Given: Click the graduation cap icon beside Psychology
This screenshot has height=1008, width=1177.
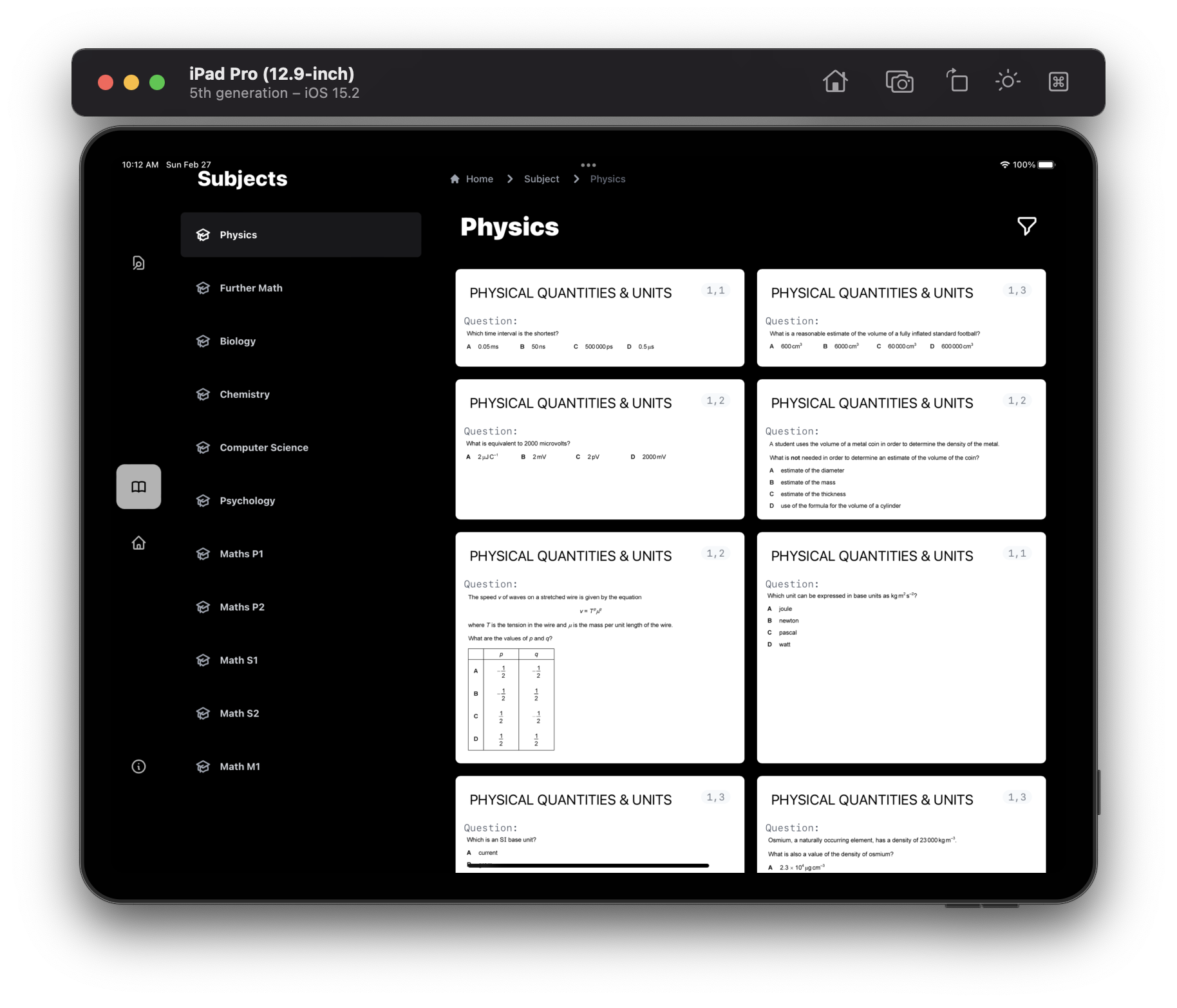Looking at the screenshot, I should coord(203,501).
